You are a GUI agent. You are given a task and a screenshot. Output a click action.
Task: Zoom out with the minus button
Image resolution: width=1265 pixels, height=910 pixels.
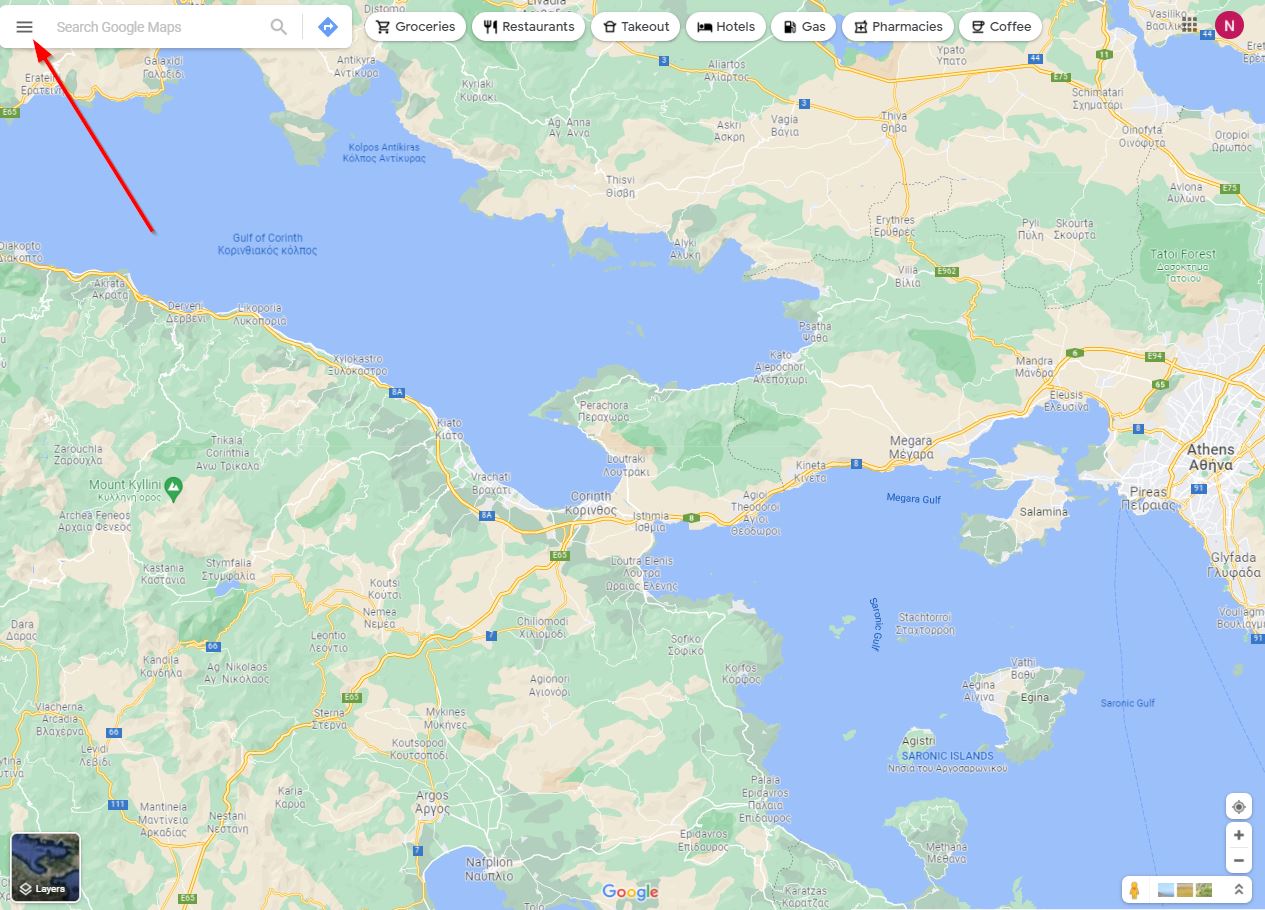[x=1239, y=860]
